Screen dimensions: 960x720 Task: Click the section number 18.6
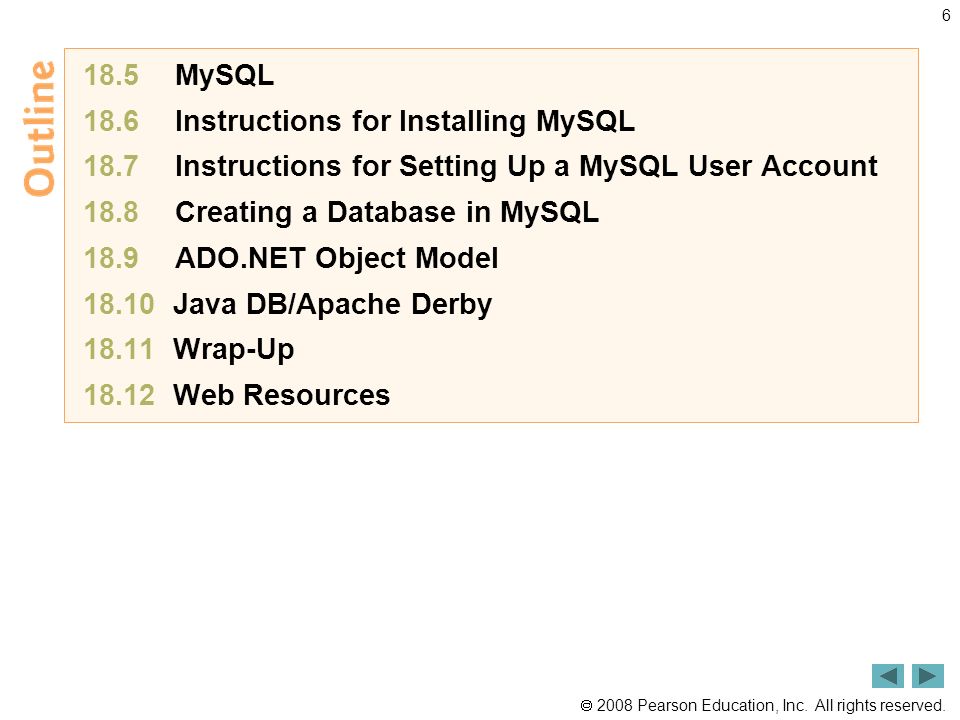[111, 121]
